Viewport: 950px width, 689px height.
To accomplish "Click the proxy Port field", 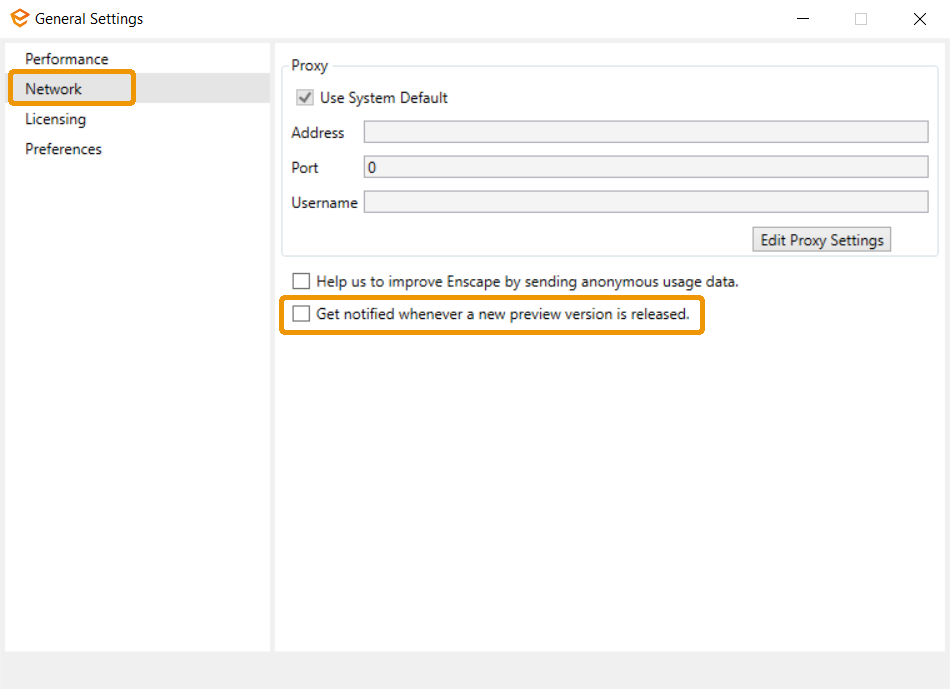I will pyautogui.click(x=646, y=167).
